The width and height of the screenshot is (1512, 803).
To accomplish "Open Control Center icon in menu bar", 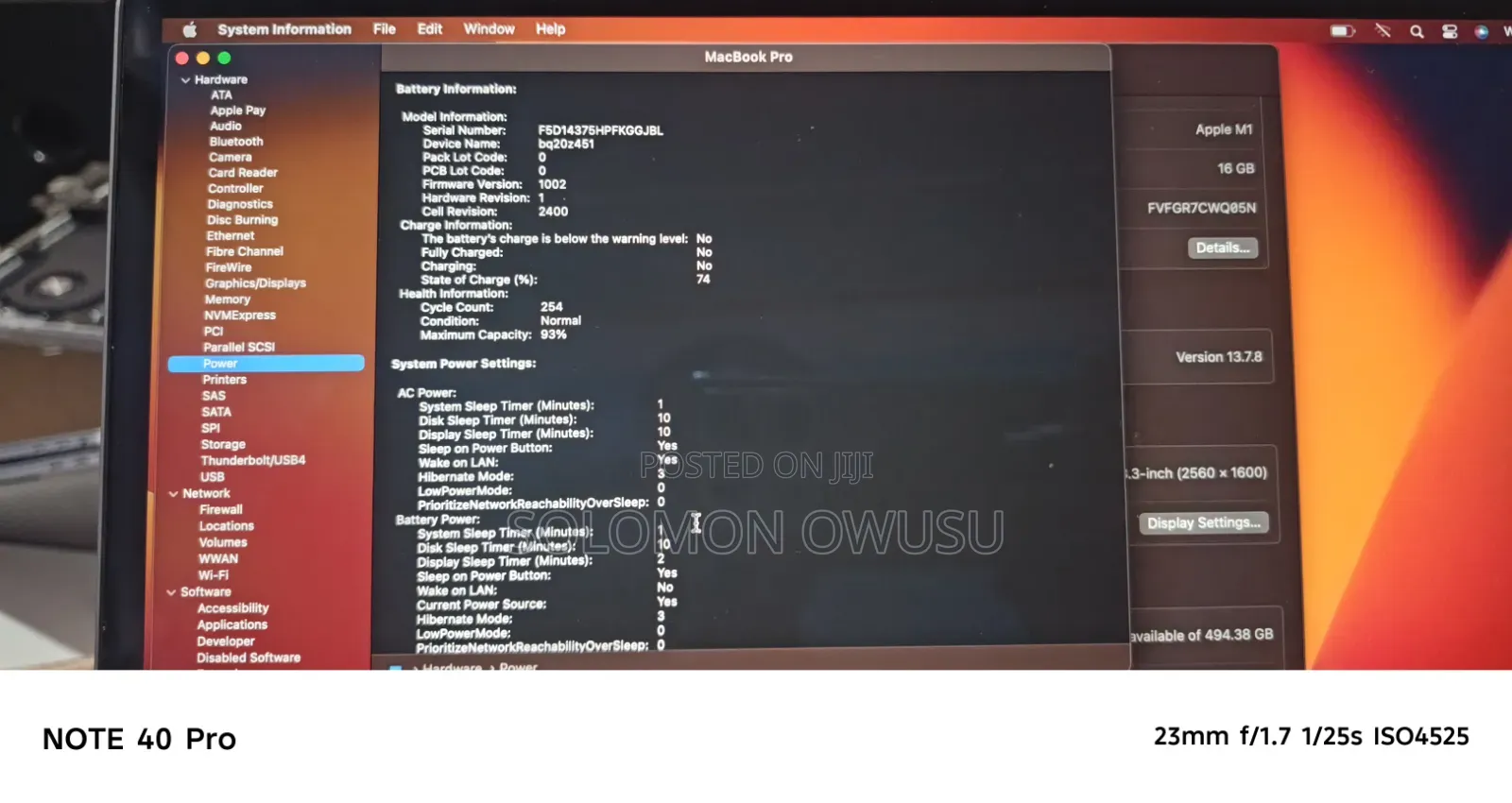I will pos(1450,31).
